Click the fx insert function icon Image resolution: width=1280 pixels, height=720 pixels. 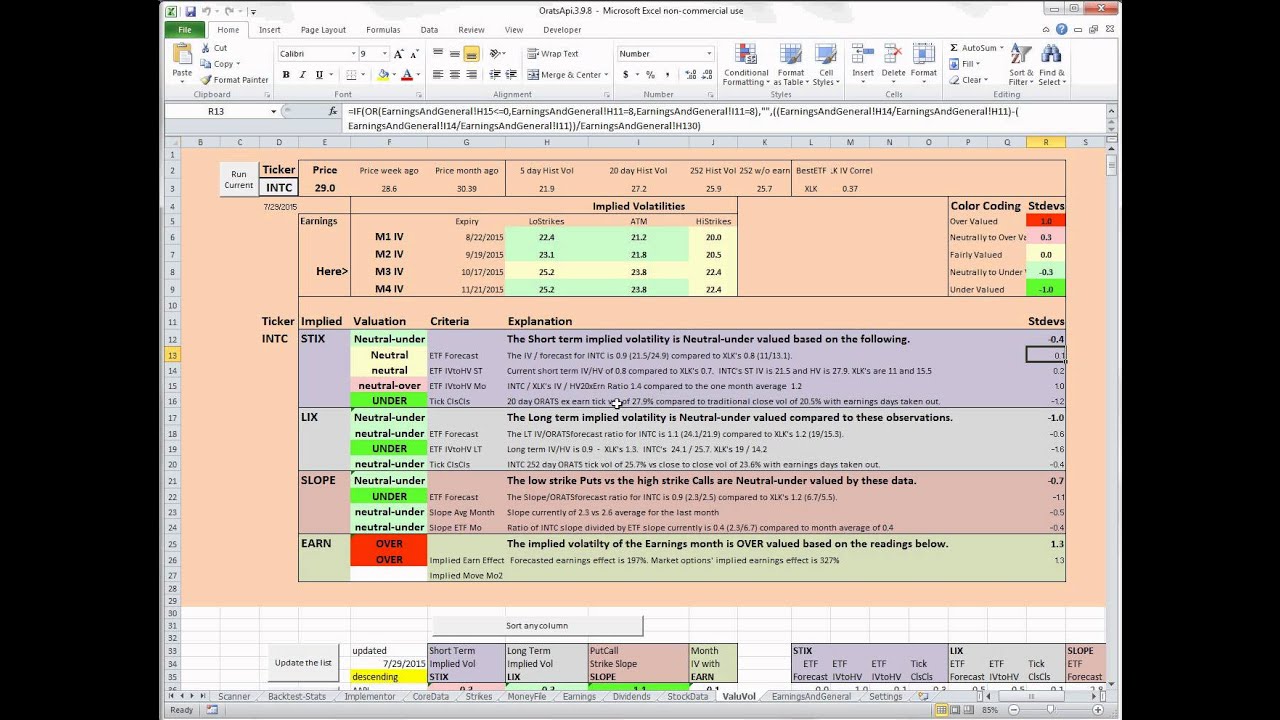pos(333,112)
